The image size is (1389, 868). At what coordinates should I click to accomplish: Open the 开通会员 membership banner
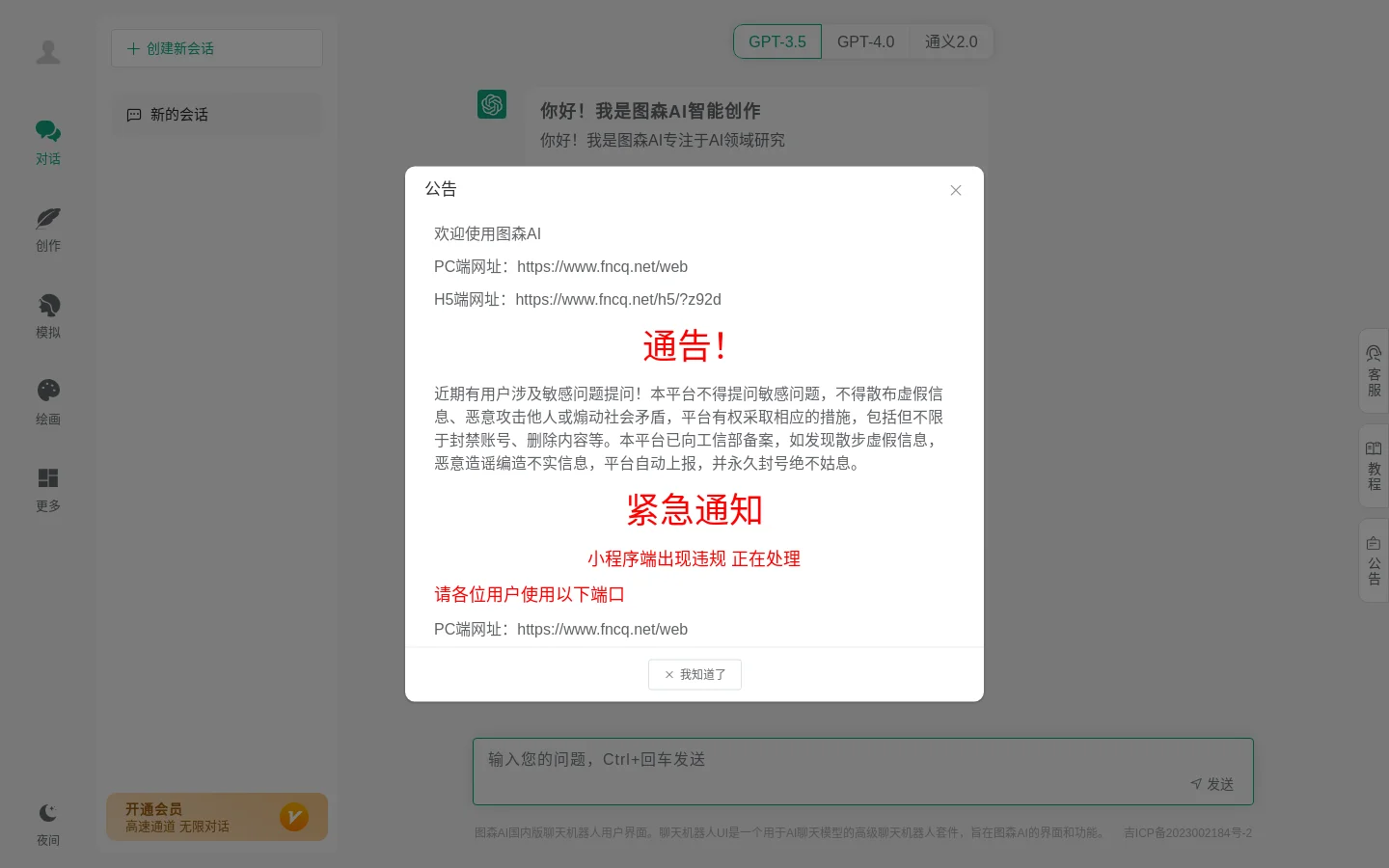coord(217,817)
